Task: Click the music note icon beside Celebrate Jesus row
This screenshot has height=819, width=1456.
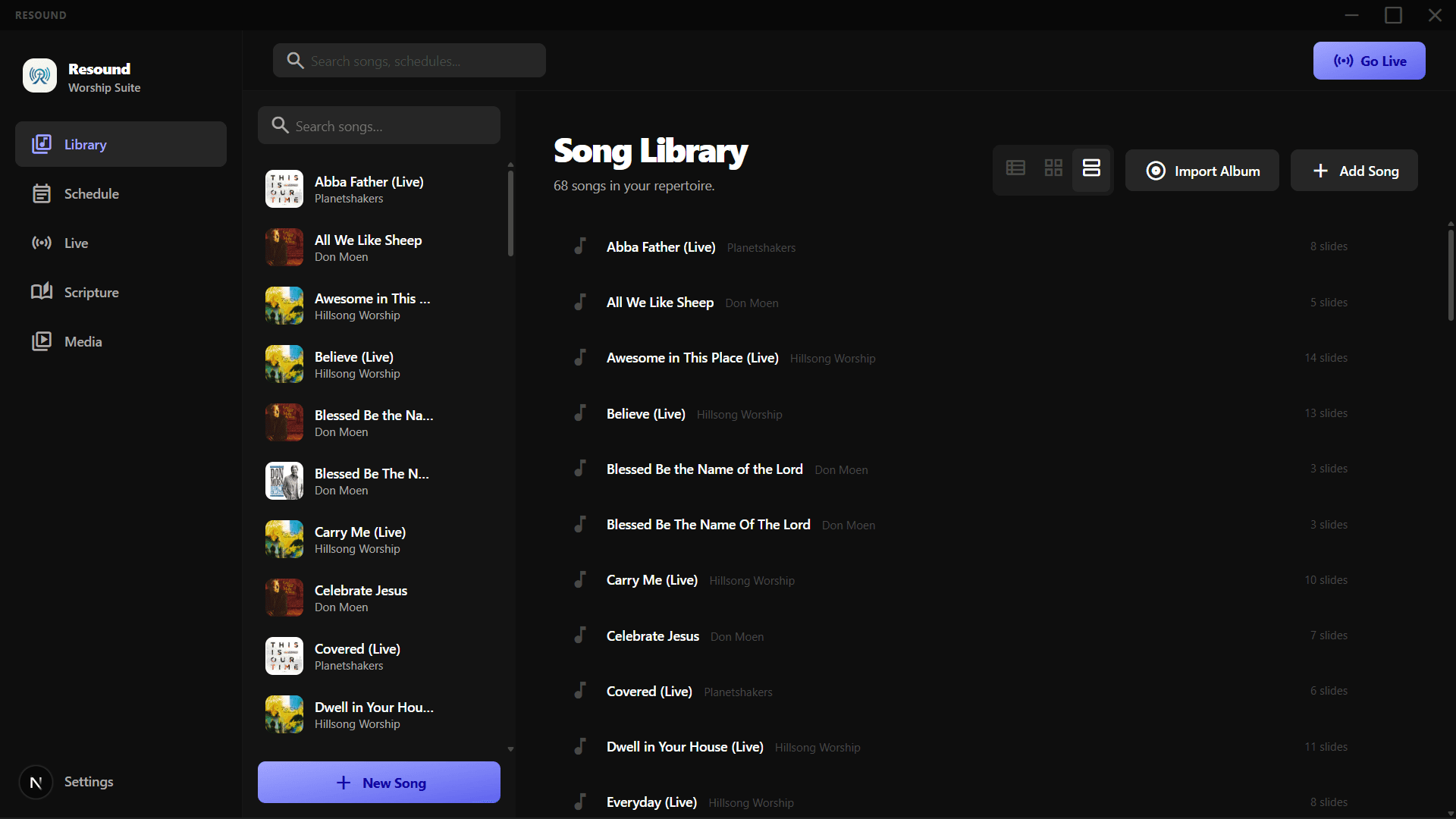Action: 580,635
